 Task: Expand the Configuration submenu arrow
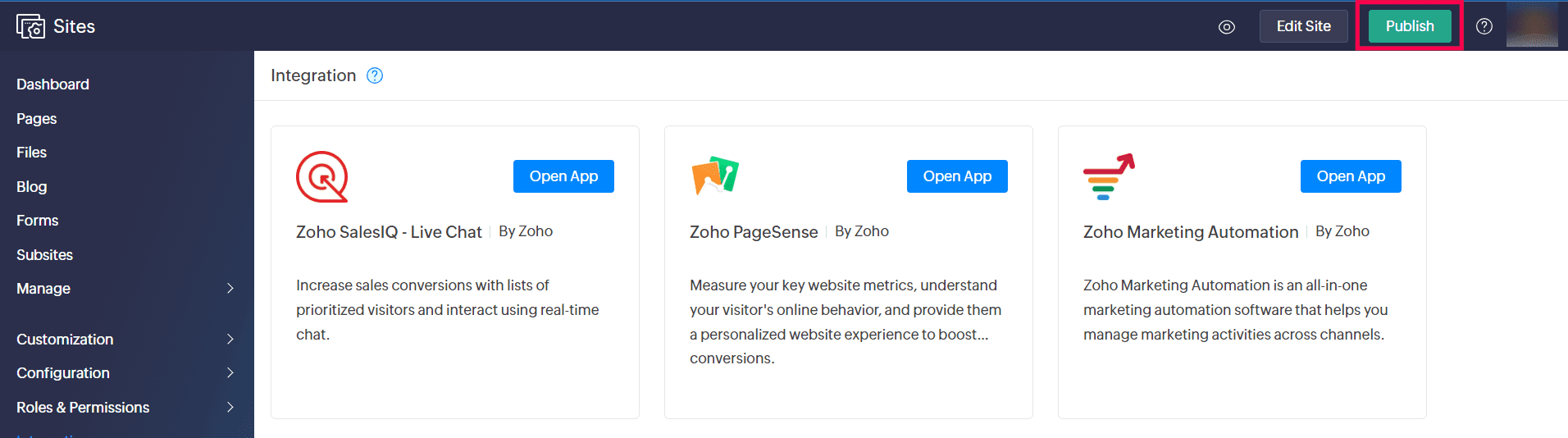coord(230,372)
